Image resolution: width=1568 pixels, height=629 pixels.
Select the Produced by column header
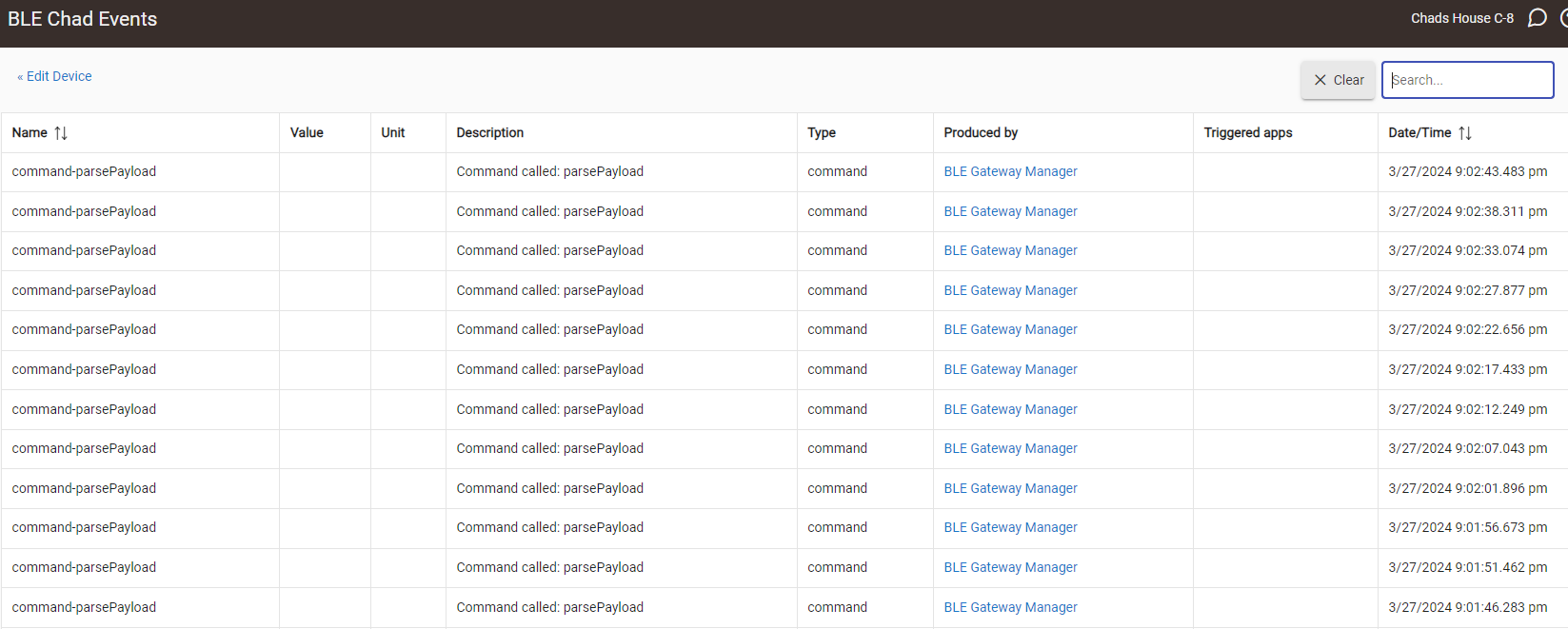click(981, 133)
